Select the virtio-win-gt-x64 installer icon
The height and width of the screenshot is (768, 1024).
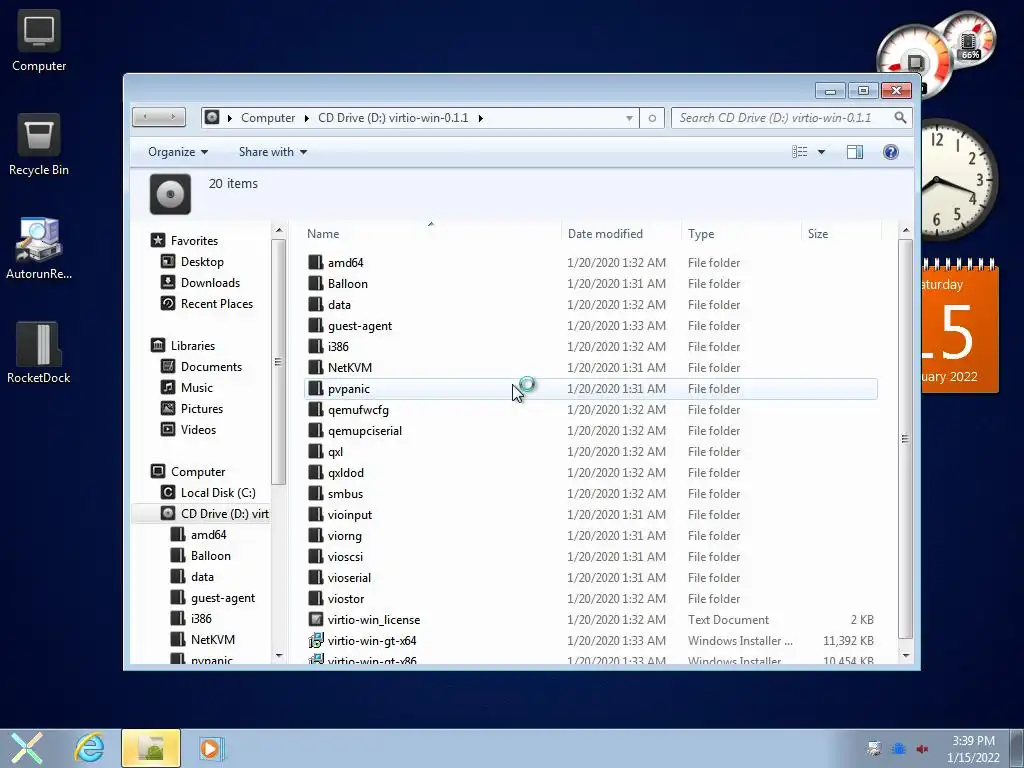(316, 641)
